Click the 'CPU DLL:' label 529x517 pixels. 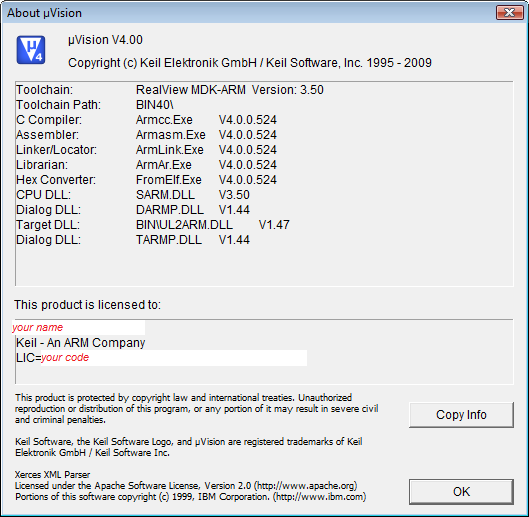(x=43, y=195)
